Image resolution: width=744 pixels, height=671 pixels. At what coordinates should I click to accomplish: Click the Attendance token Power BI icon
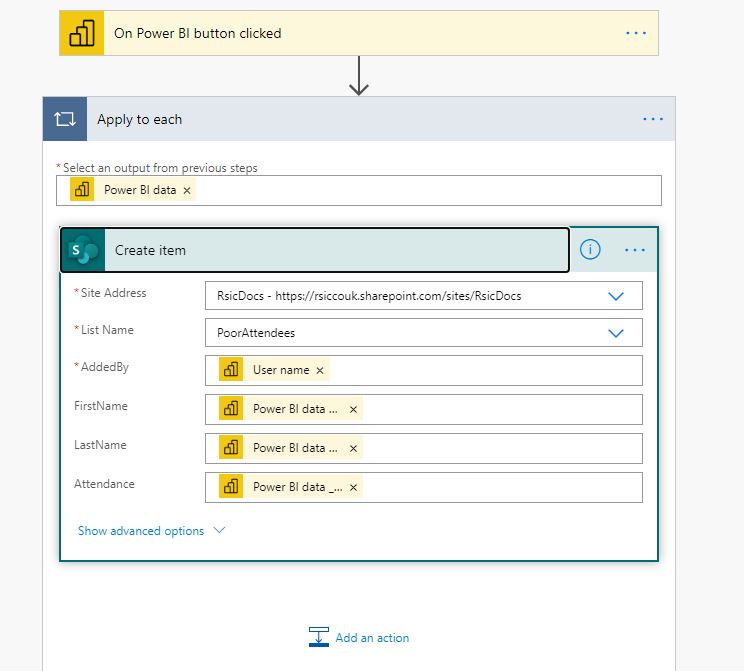(x=231, y=486)
